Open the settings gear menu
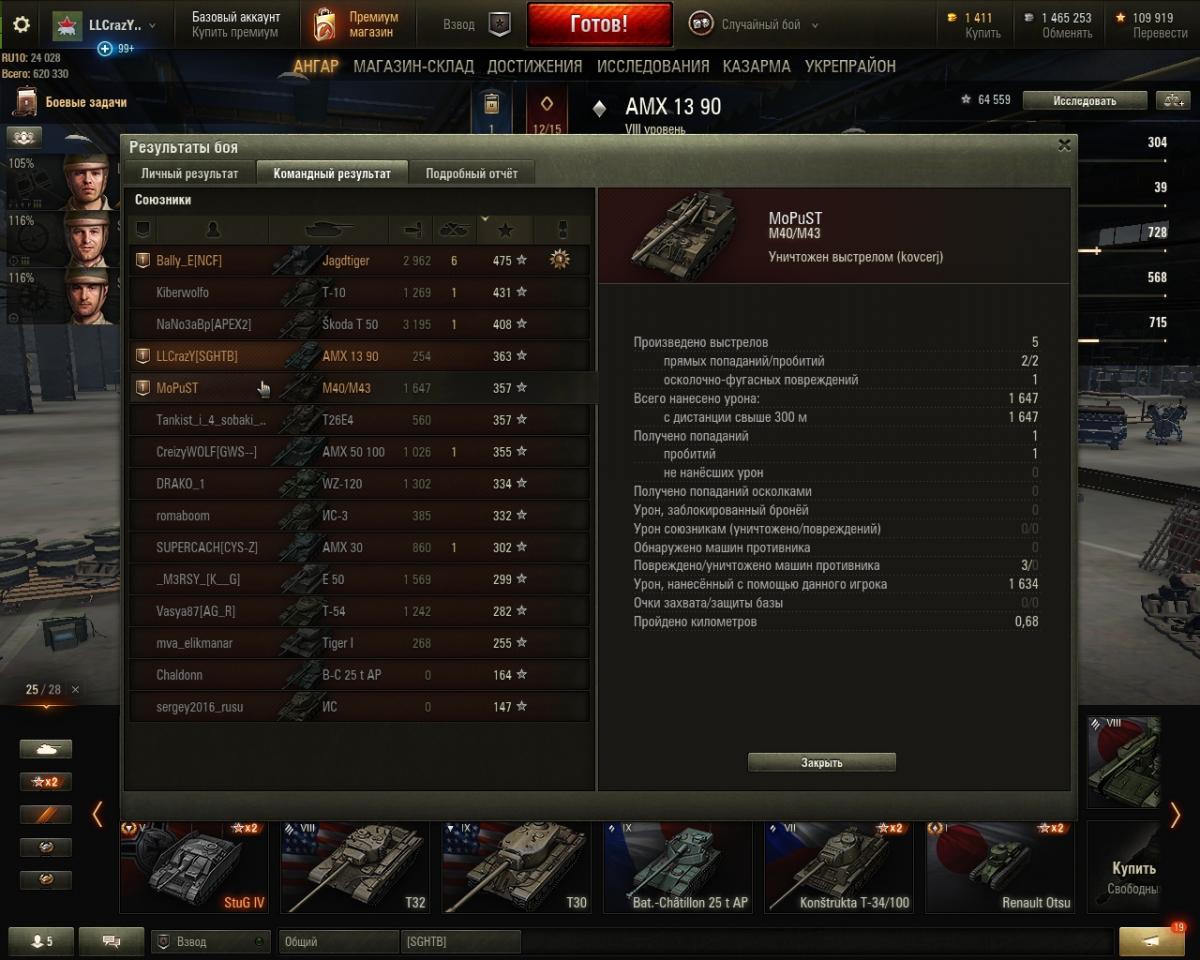 21,25
